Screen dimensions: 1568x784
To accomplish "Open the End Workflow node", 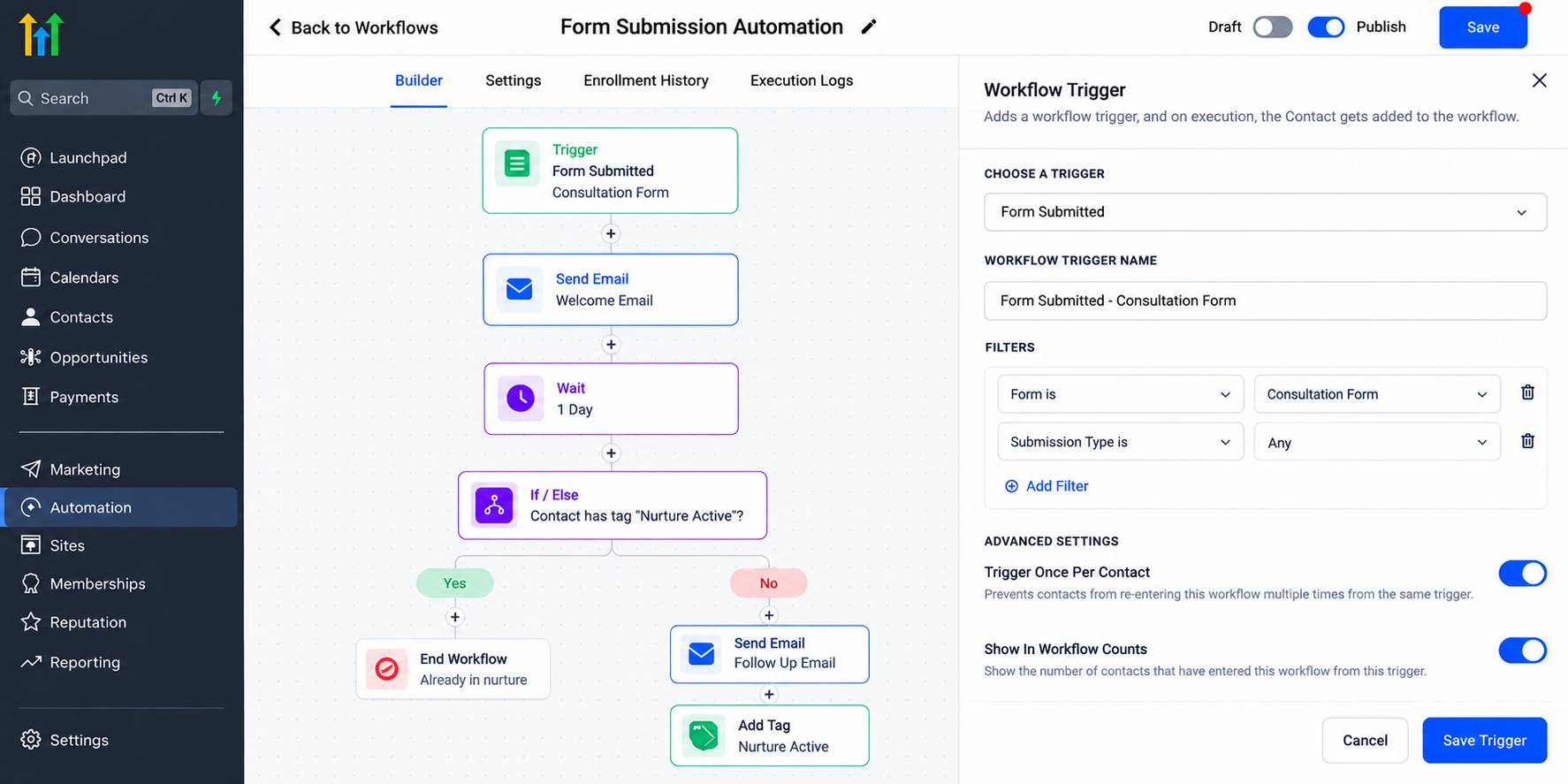I will click(453, 669).
